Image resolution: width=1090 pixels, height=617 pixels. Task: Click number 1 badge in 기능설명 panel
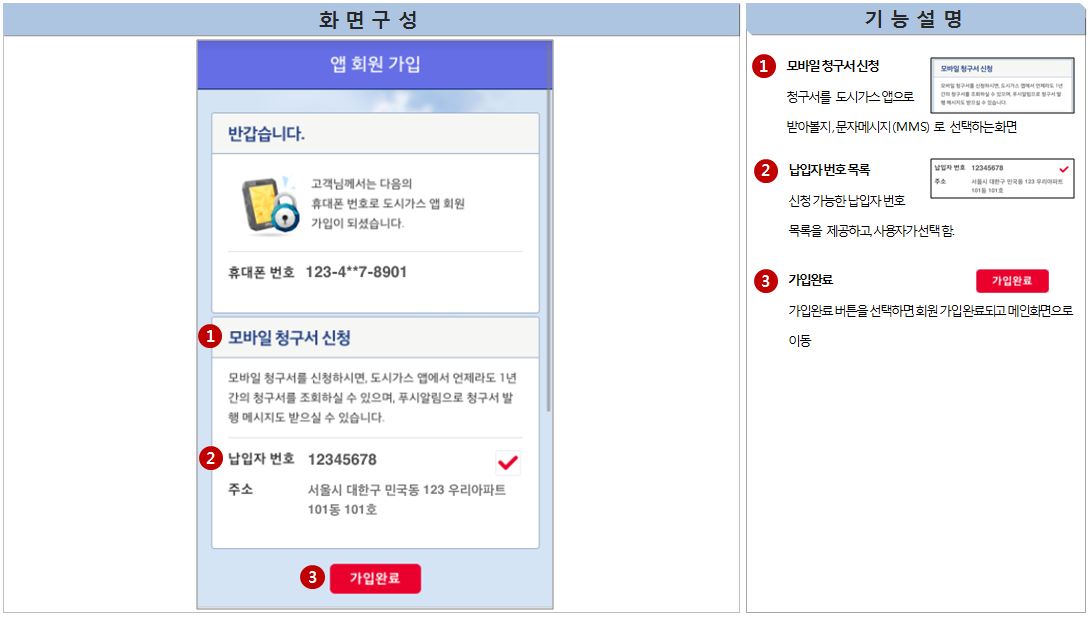(764, 67)
